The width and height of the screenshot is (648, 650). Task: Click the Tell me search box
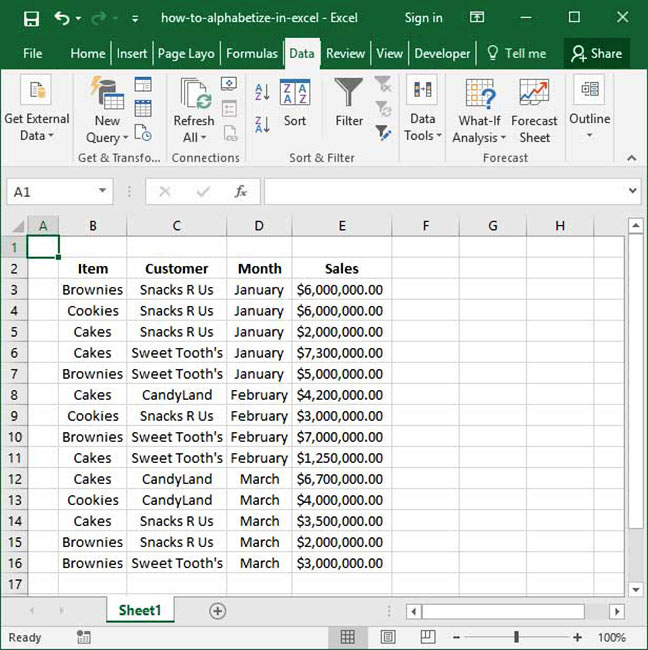pyautogui.click(x=516, y=53)
